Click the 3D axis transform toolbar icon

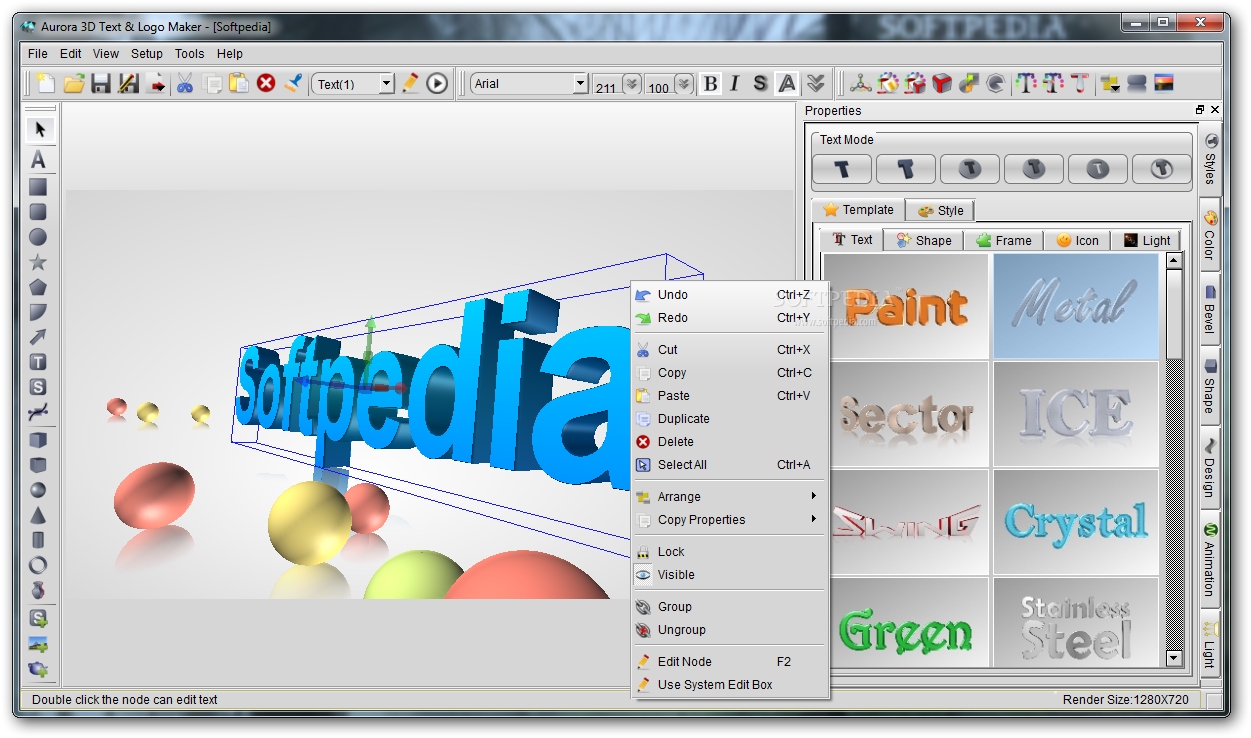pos(861,84)
